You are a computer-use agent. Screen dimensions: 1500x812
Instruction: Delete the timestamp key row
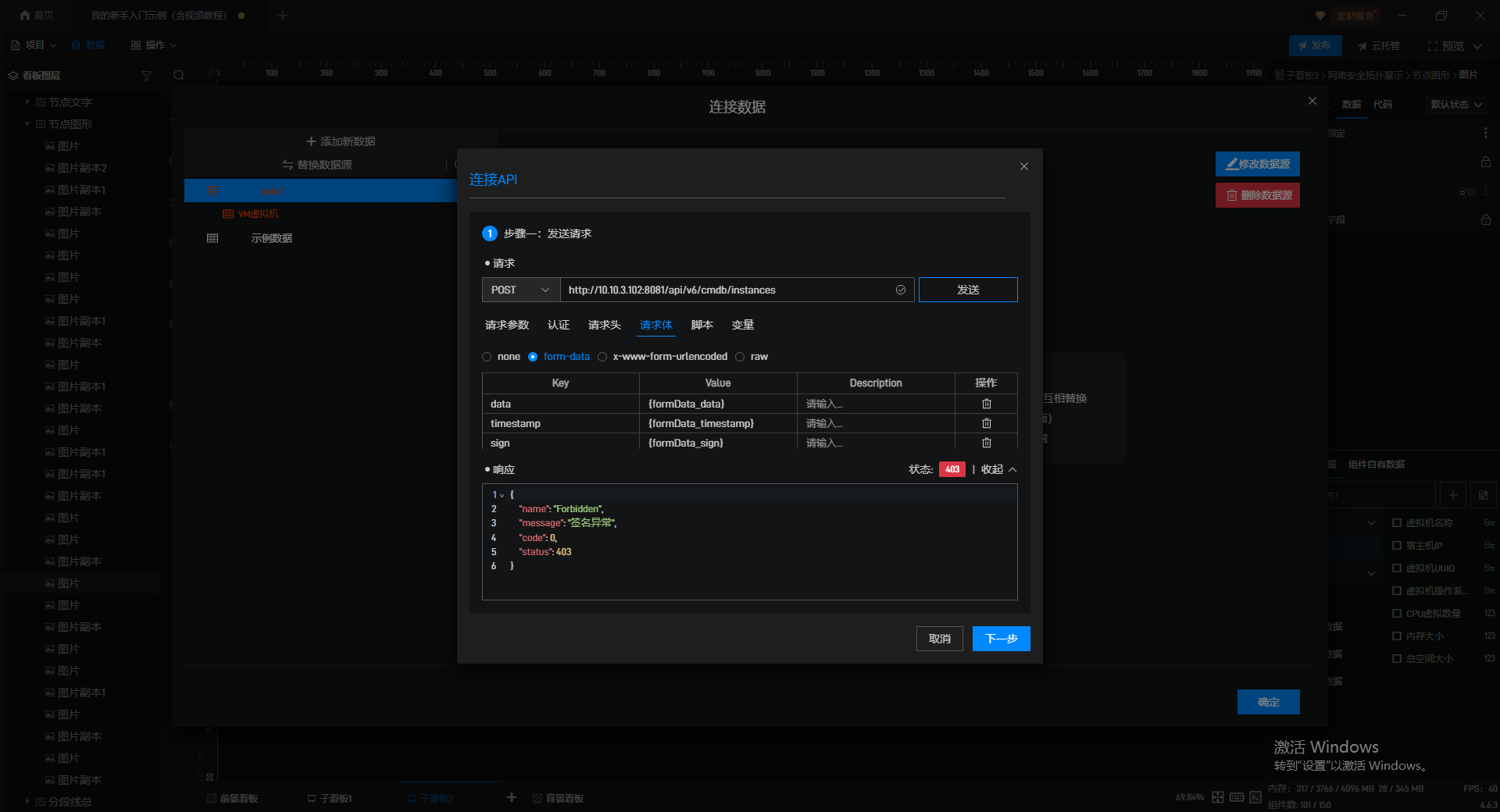tap(986, 423)
